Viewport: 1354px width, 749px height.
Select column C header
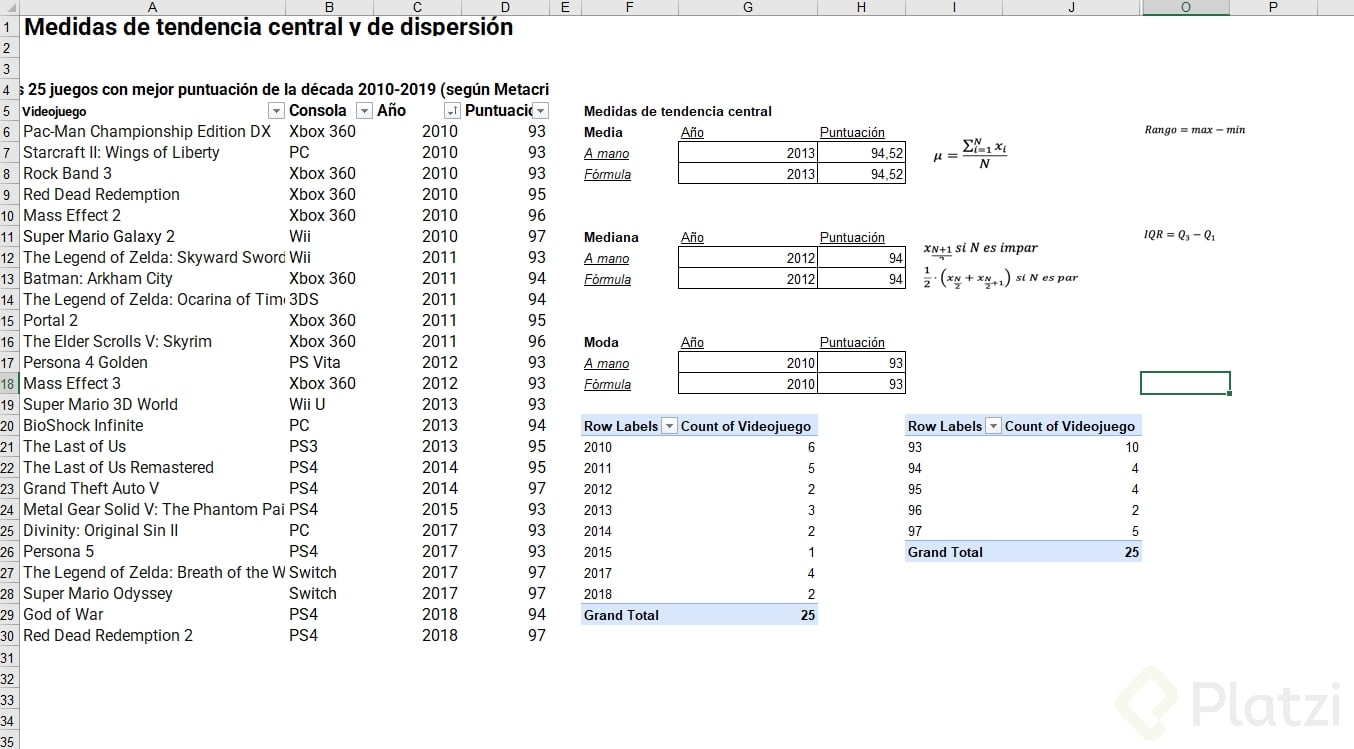coord(417,7)
